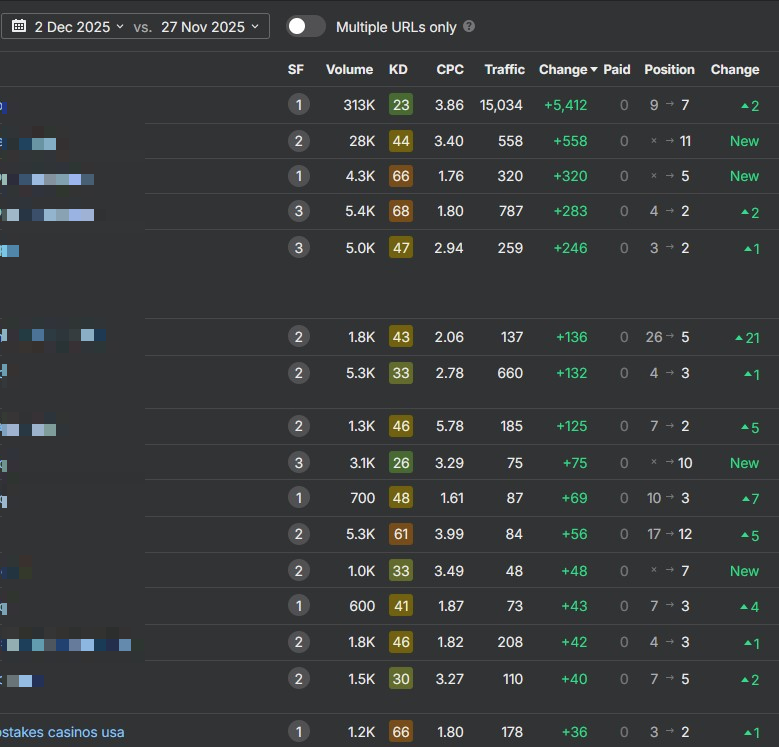Click the CPC value 5.78

450,426
